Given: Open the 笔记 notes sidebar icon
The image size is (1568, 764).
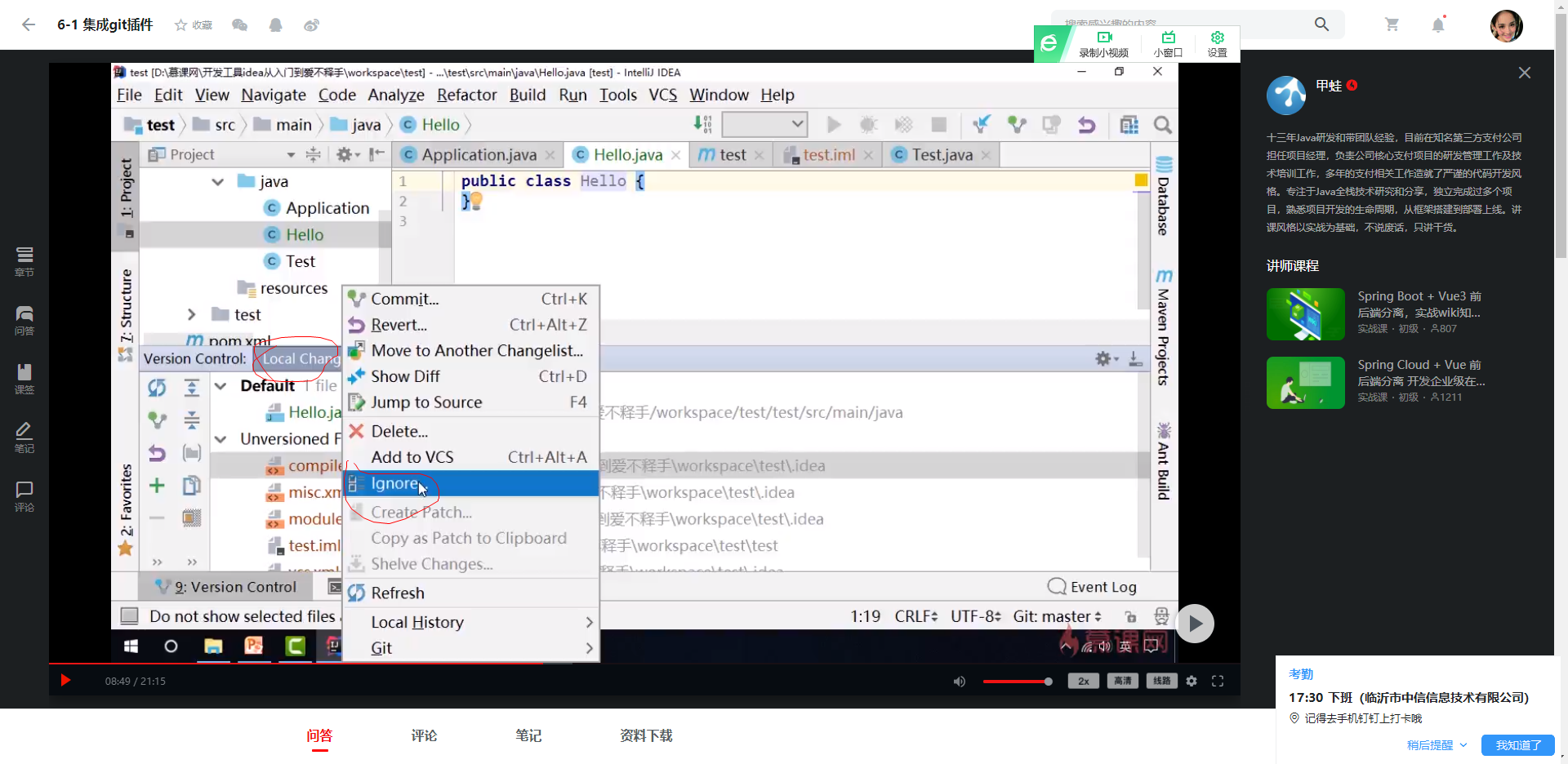Looking at the screenshot, I should pyautogui.click(x=24, y=438).
